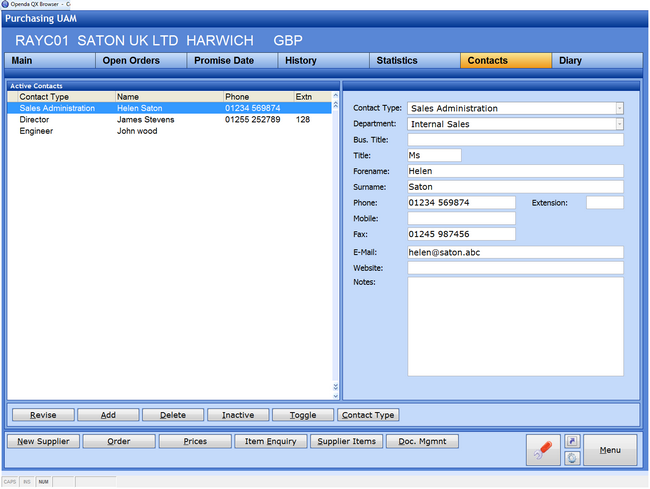Click the double-up arrow in contacts scrollbar

click(x=335, y=104)
